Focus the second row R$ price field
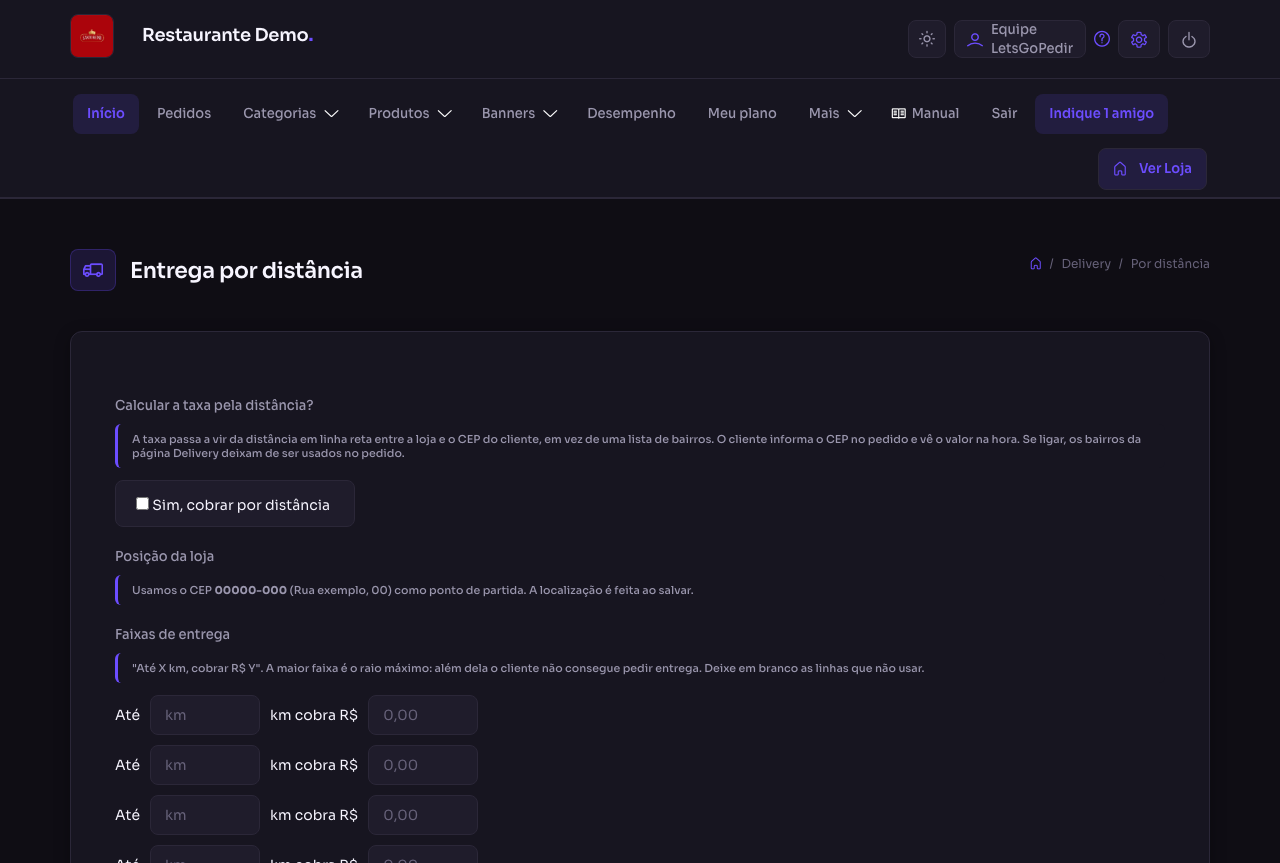Viewport: 1280px width, 863px height. [x=423, y=765]
